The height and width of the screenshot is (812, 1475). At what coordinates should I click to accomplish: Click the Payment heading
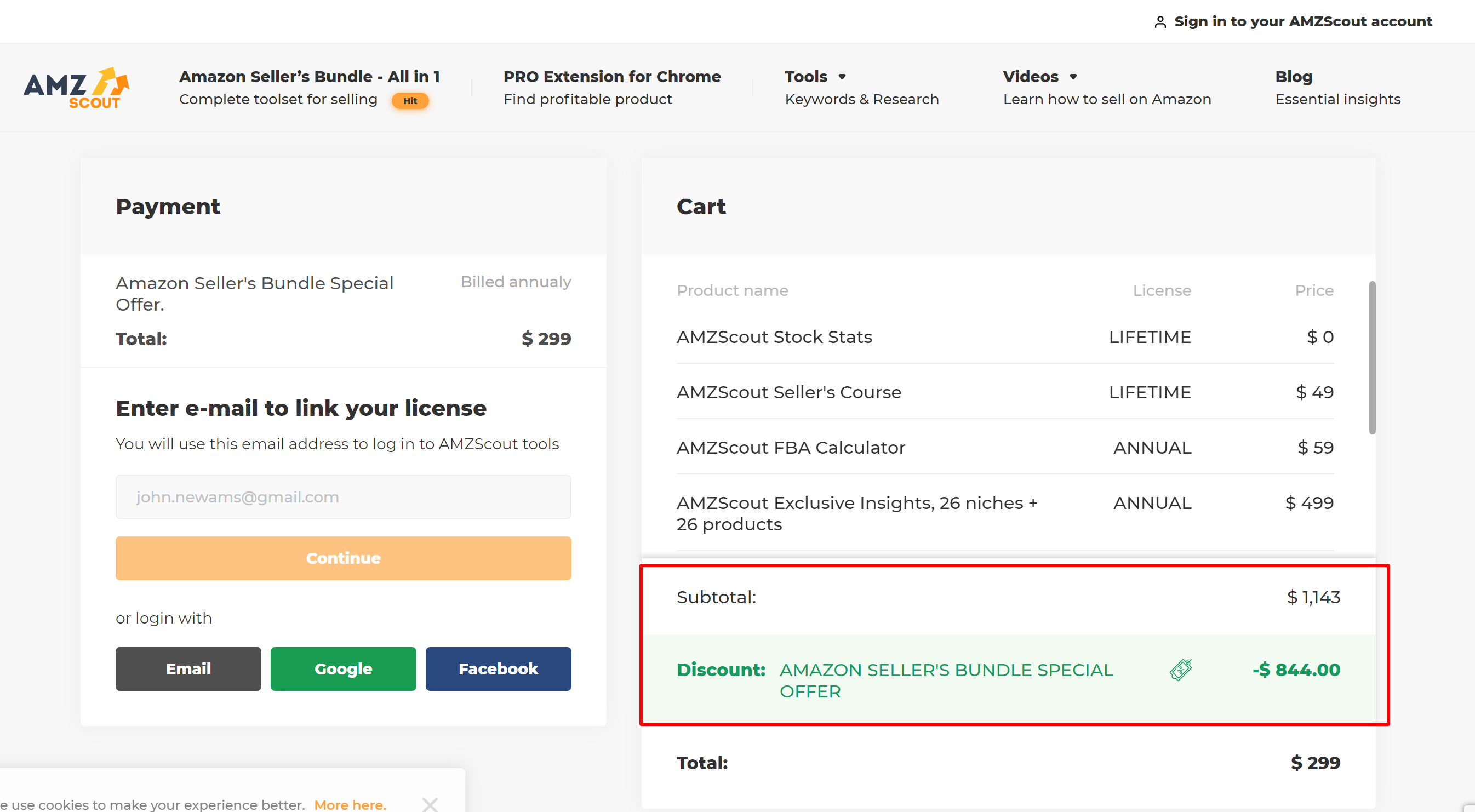click(x=168, y=207)
